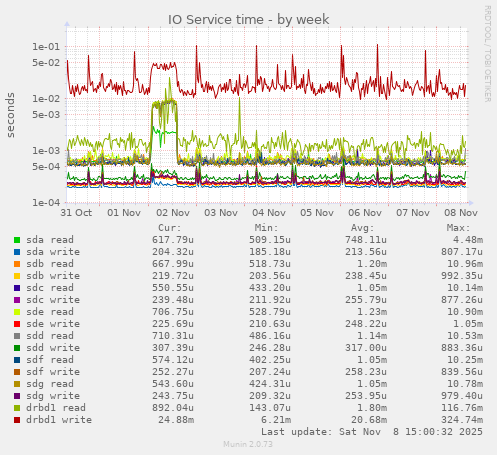The height and width of the screenshot is (455, 497).
Task: Click the 'sdb read' legend label
Action: coord(50,264)
